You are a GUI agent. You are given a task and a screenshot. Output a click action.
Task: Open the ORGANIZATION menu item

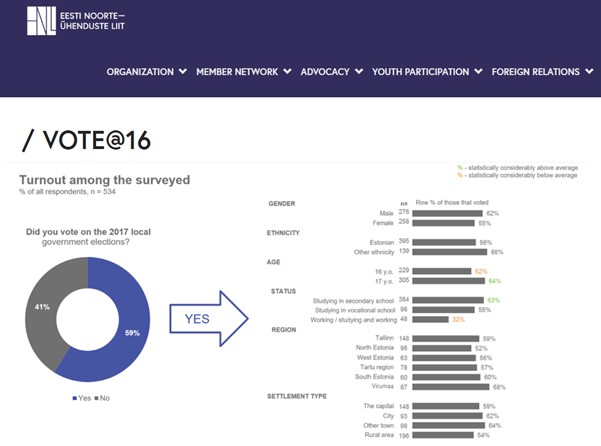point(140,72)
